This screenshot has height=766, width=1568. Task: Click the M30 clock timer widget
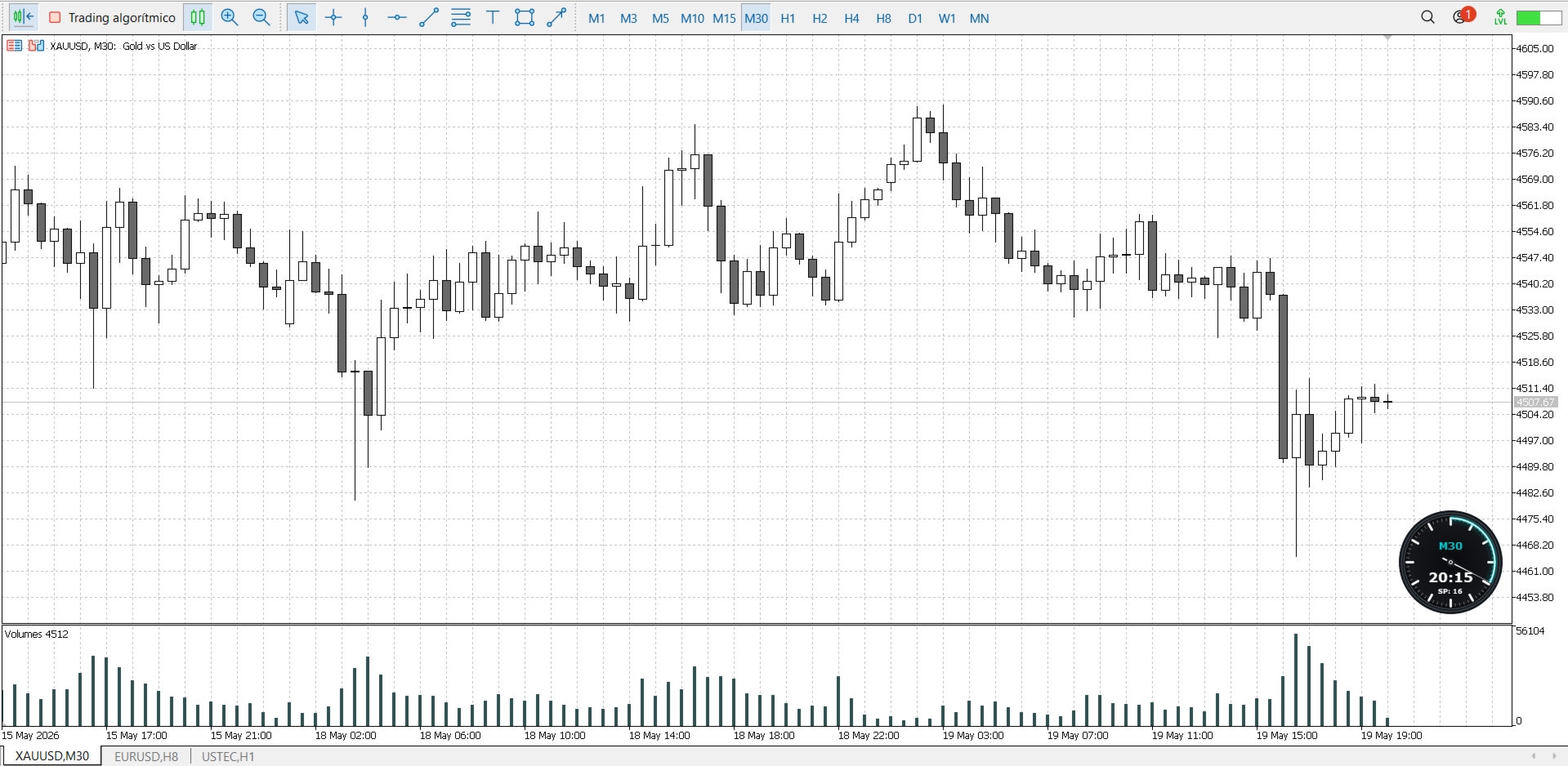point(1450,562)
